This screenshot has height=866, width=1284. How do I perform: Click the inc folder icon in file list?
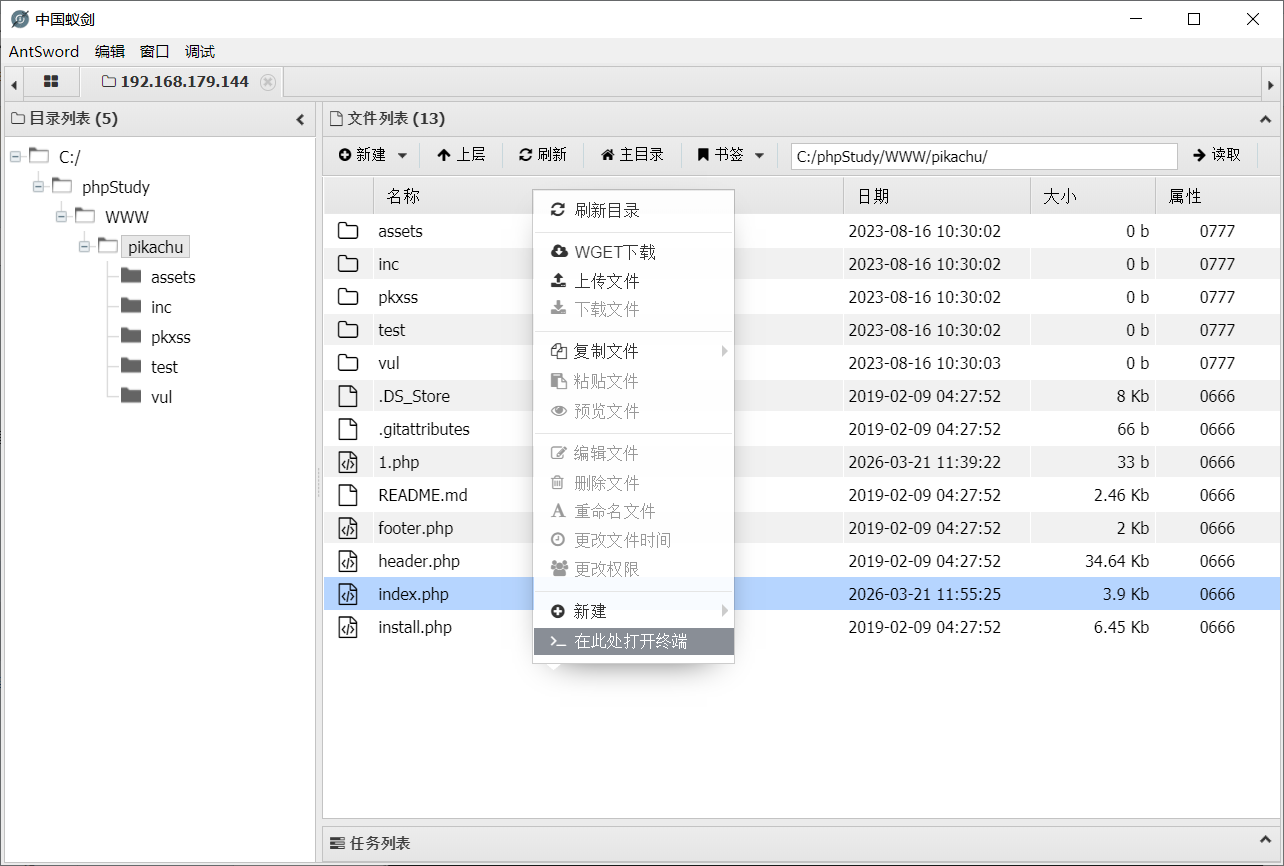click(348, 264)
